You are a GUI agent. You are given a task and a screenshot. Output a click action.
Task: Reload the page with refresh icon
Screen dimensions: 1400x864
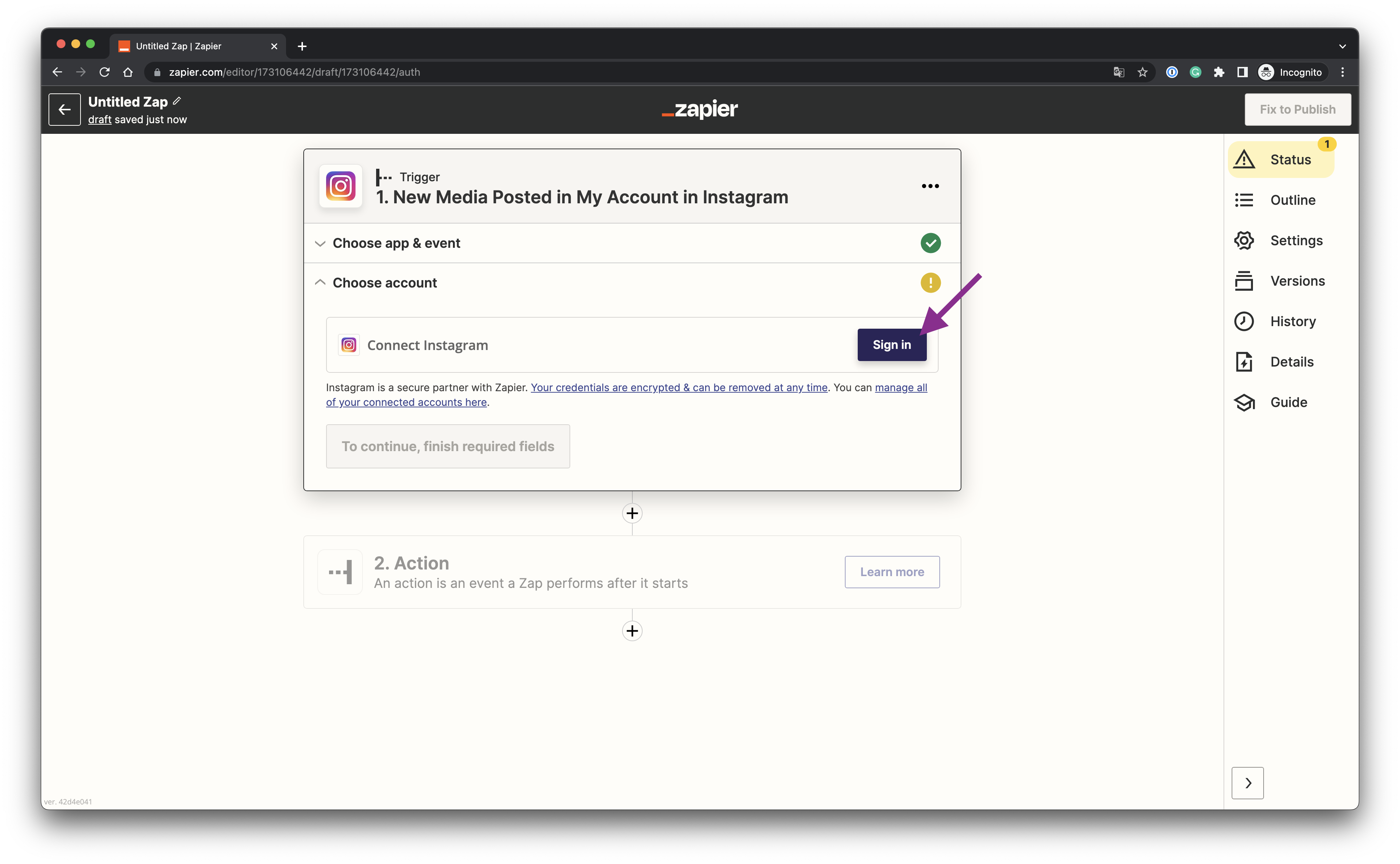104,72
